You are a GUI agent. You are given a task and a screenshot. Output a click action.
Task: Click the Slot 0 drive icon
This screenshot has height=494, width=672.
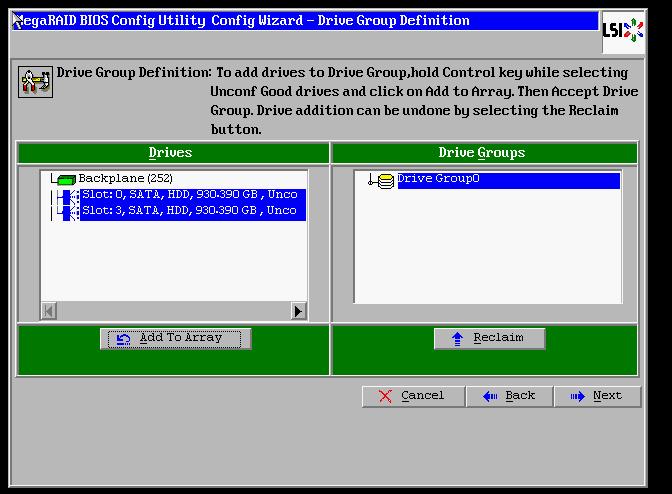click(69, 197)
